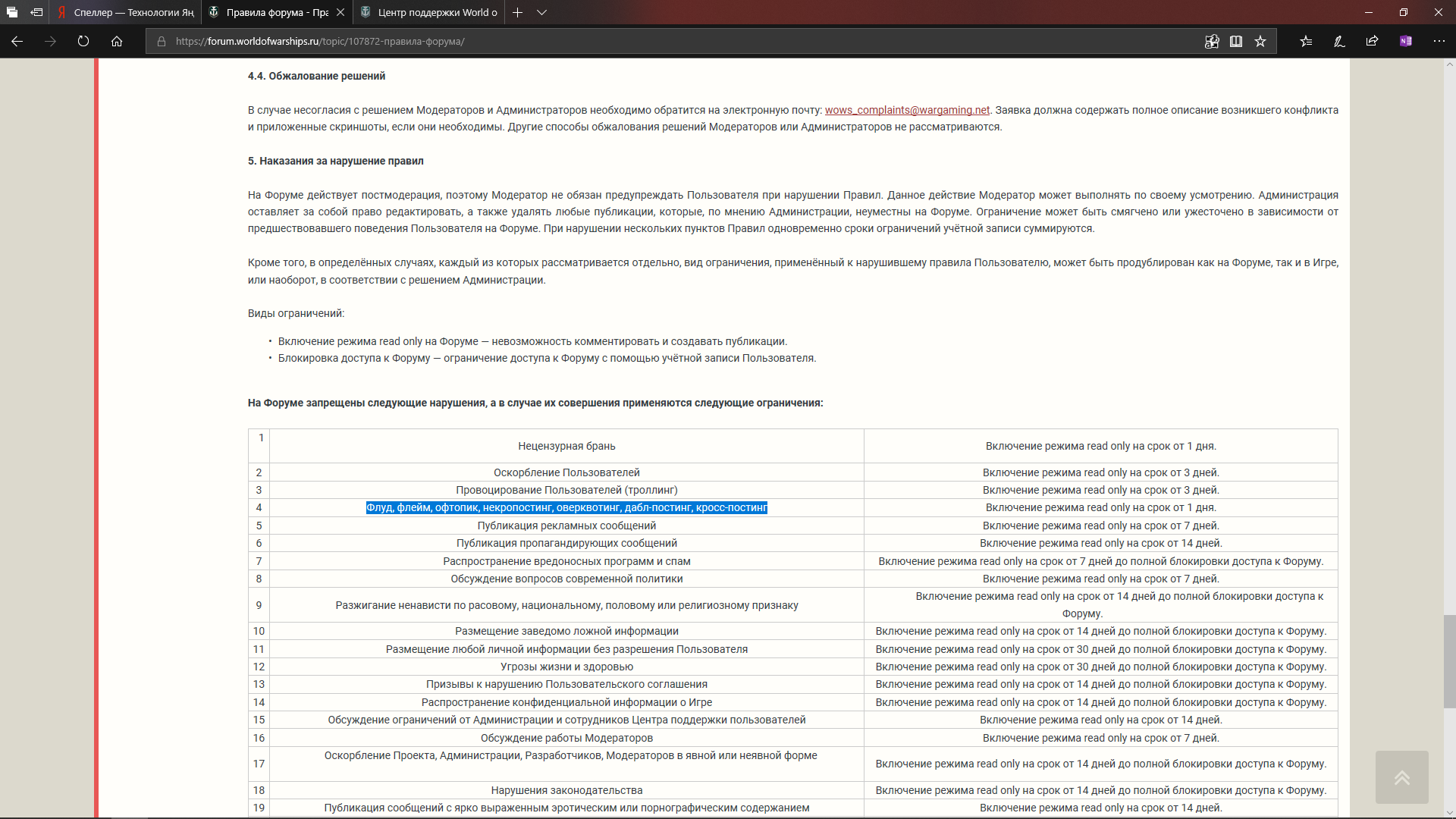The image size is (1456, 819).
Task: Open the browser Settings and more menu
Action: [1439, 41]
